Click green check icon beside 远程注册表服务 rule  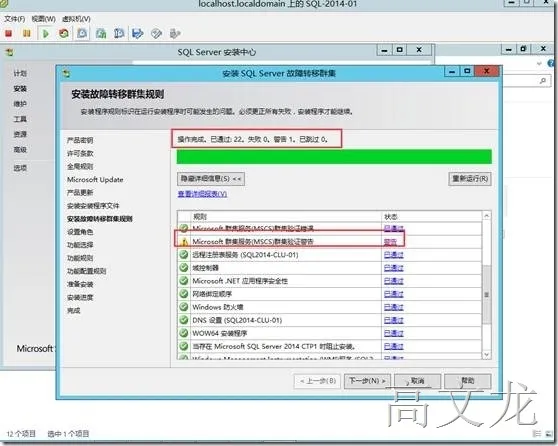tap(184, 255)
